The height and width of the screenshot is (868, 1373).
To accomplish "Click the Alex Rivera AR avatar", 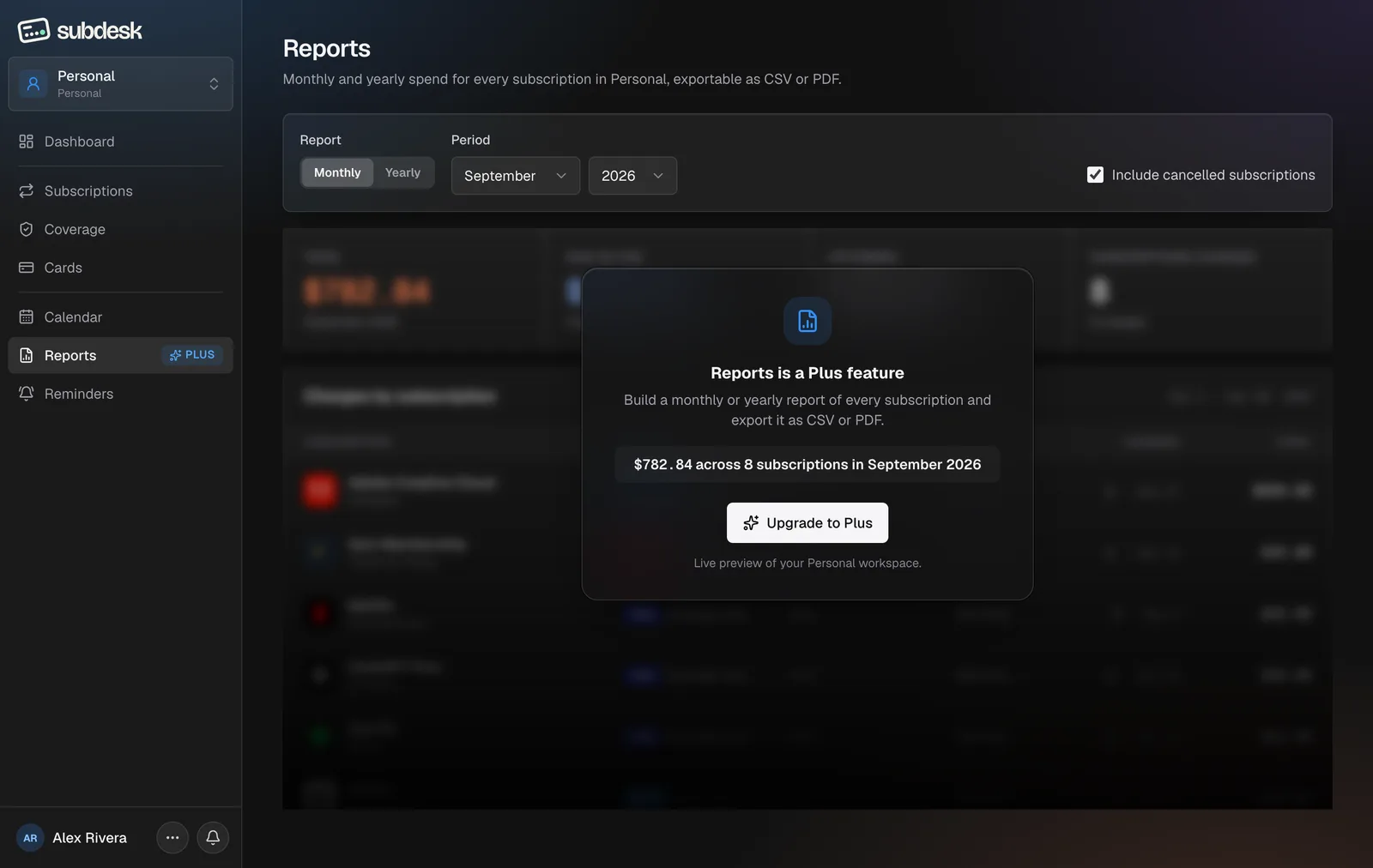I will (x=30, y=838).
